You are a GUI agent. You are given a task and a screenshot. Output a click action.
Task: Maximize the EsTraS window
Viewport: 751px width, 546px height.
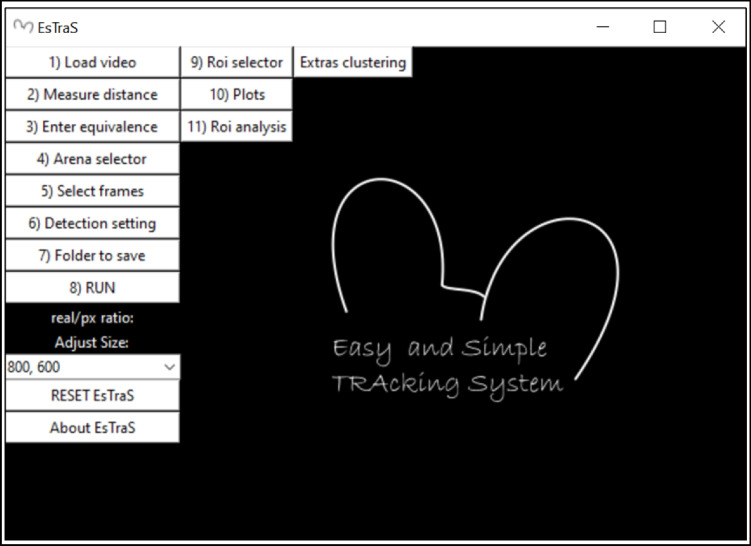[x=660, y=27]
